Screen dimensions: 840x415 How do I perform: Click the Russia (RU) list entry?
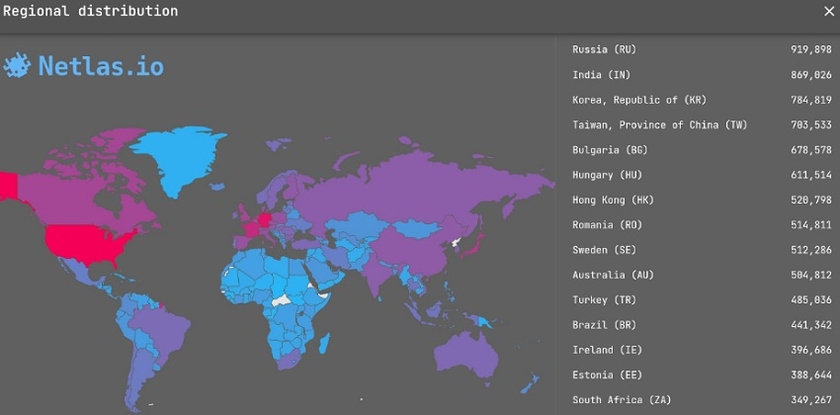604,50
